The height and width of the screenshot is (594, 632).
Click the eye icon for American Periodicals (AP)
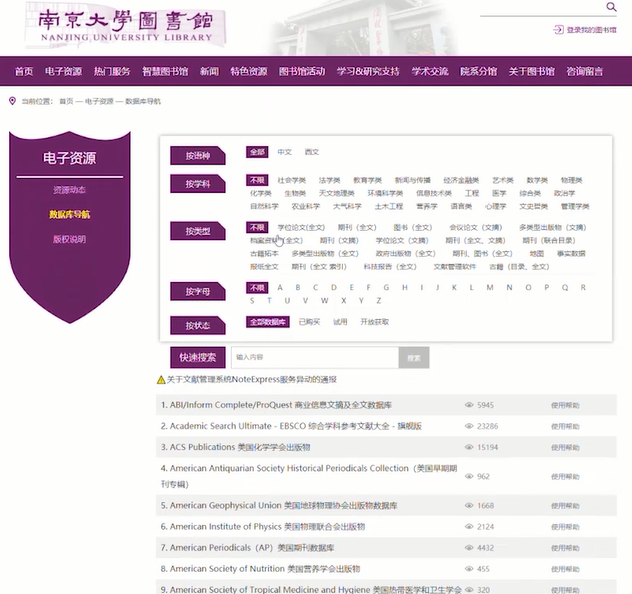[x=468, y=548]
